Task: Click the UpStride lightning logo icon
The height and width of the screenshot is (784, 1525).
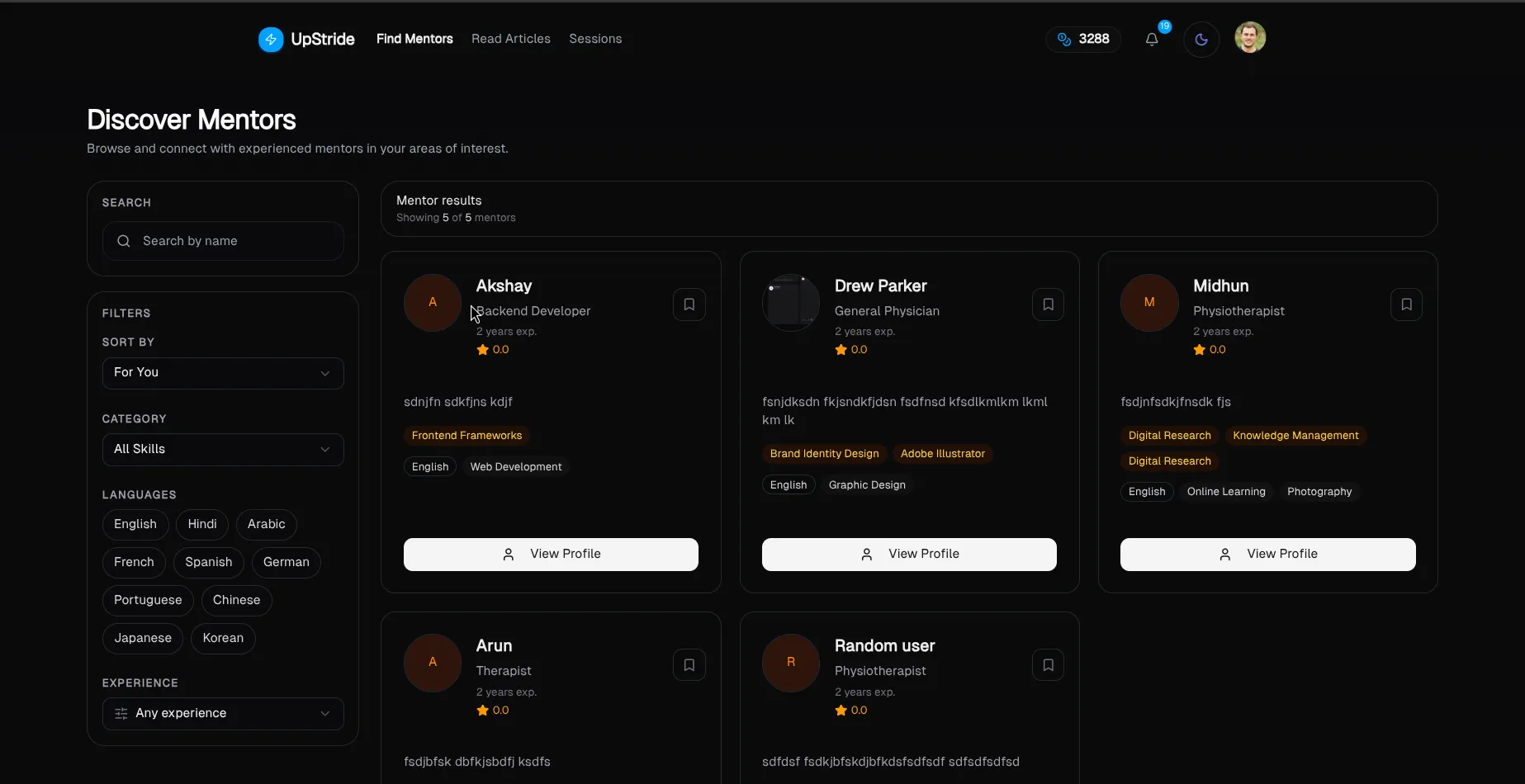Action: [271, 39]
